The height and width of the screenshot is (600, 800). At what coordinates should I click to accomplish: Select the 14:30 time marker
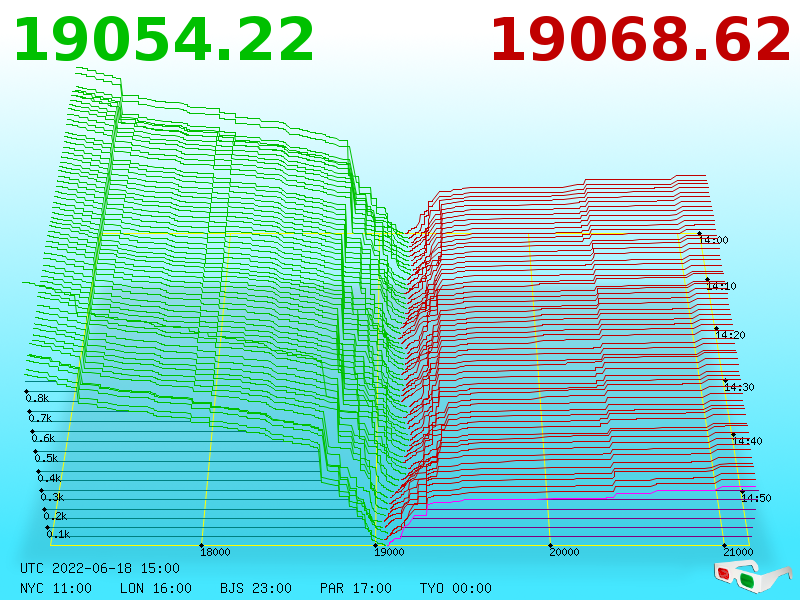coord(739,387)
